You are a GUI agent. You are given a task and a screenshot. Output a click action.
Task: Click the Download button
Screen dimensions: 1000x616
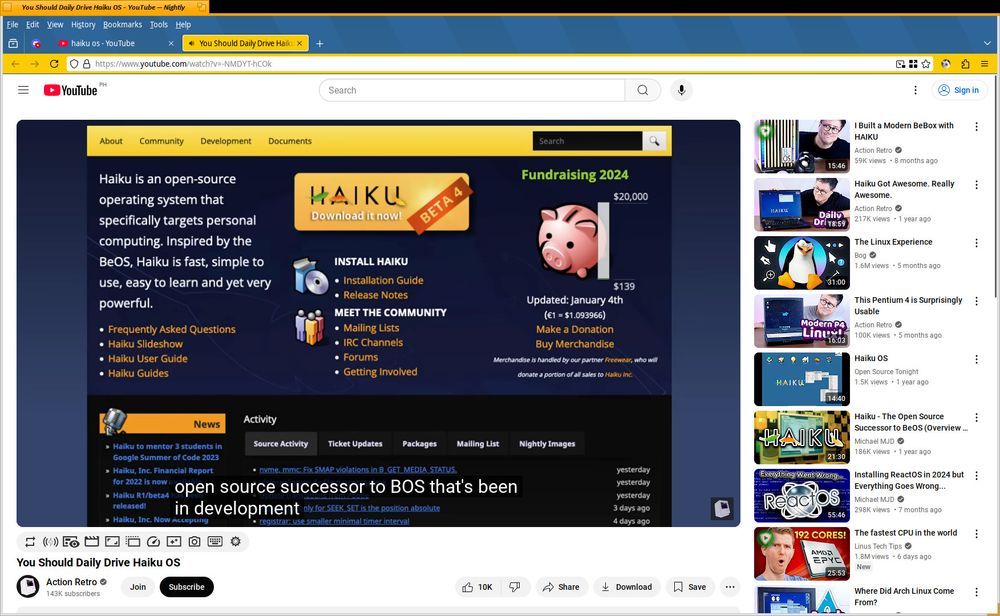[627, 587]
